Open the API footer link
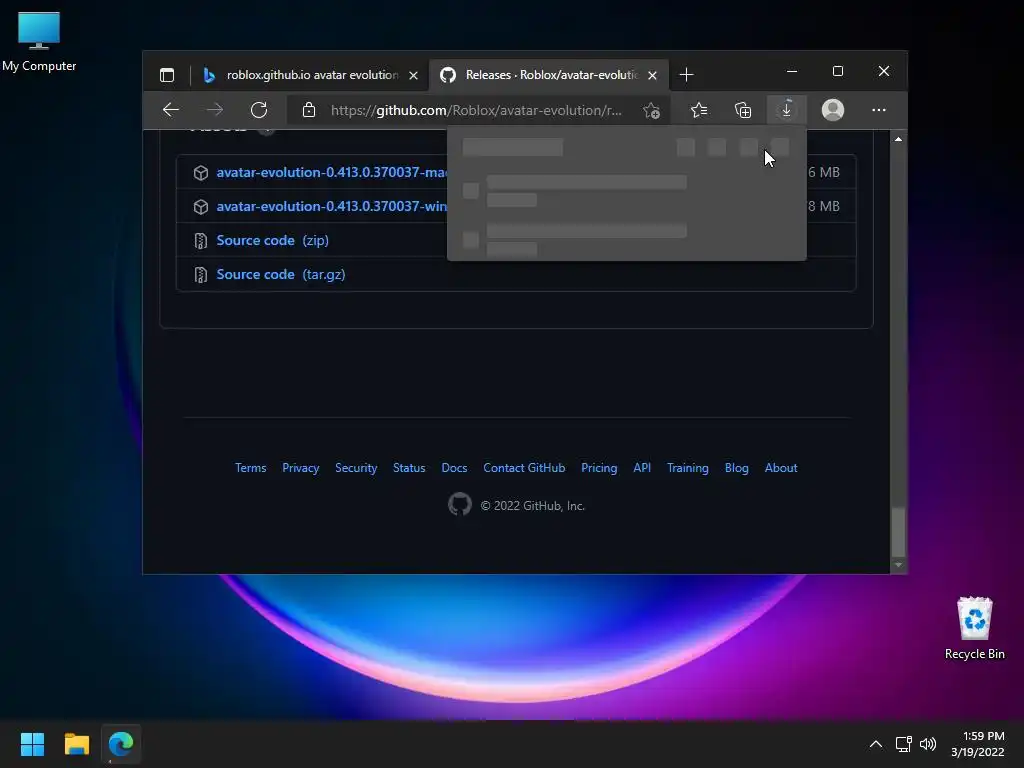Image resolution: width=1024 pixels, height=768 pixels. (x=642, y=468)
